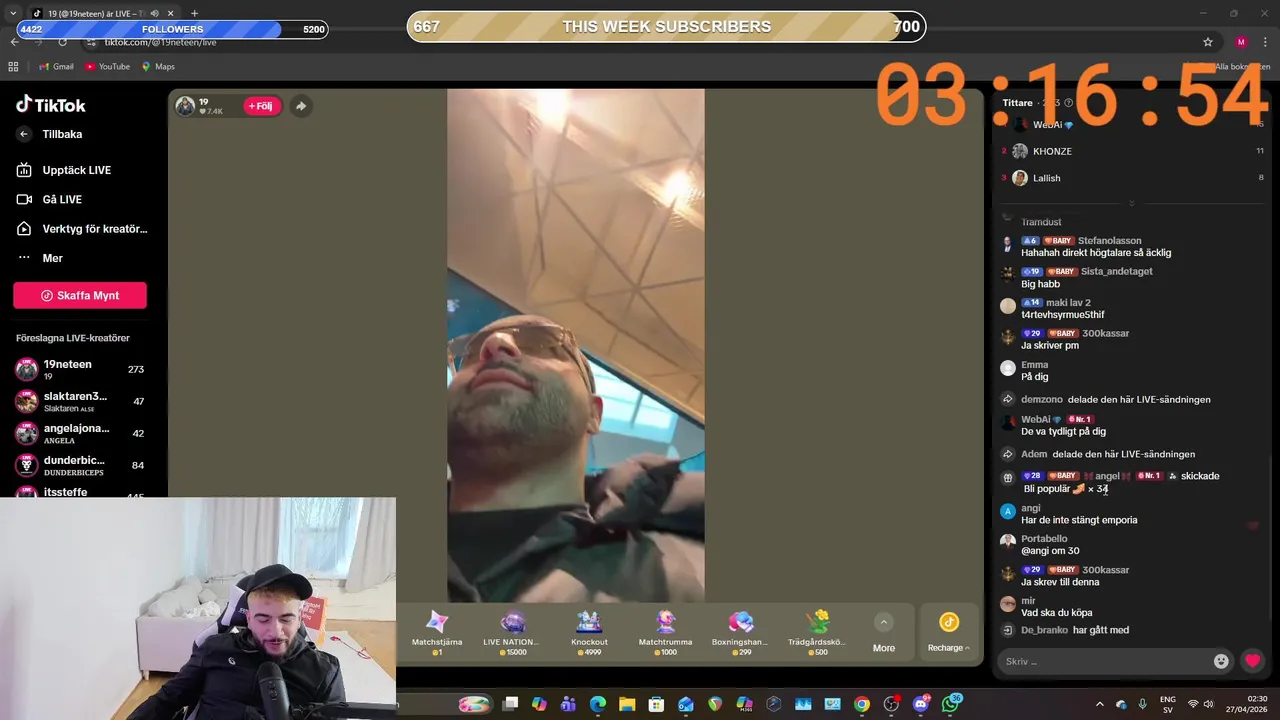
Task: Select the Knockout gift
Action: pos(589,632)
